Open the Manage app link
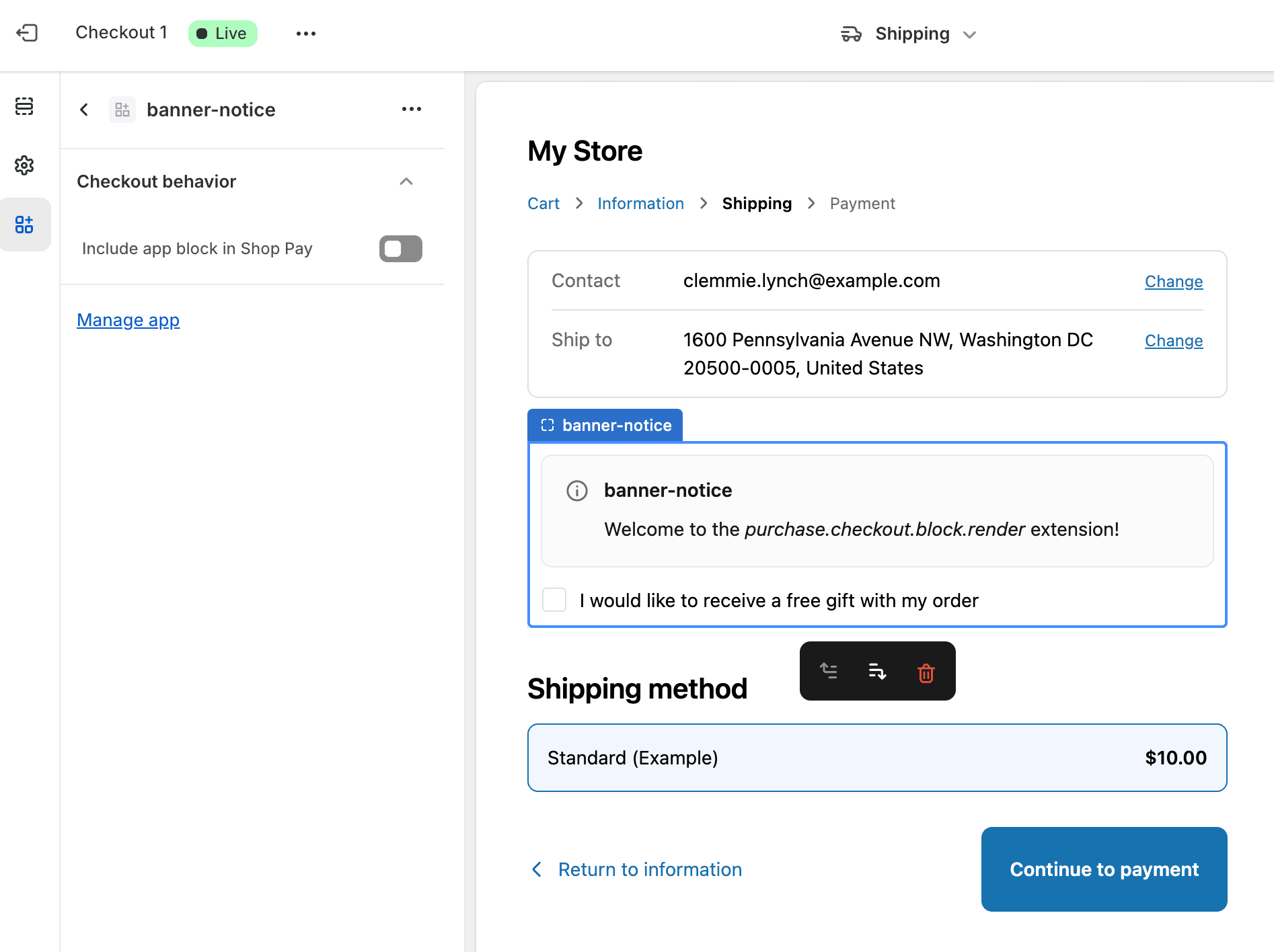Screen dimensions: 1274x952 point(128,320)
